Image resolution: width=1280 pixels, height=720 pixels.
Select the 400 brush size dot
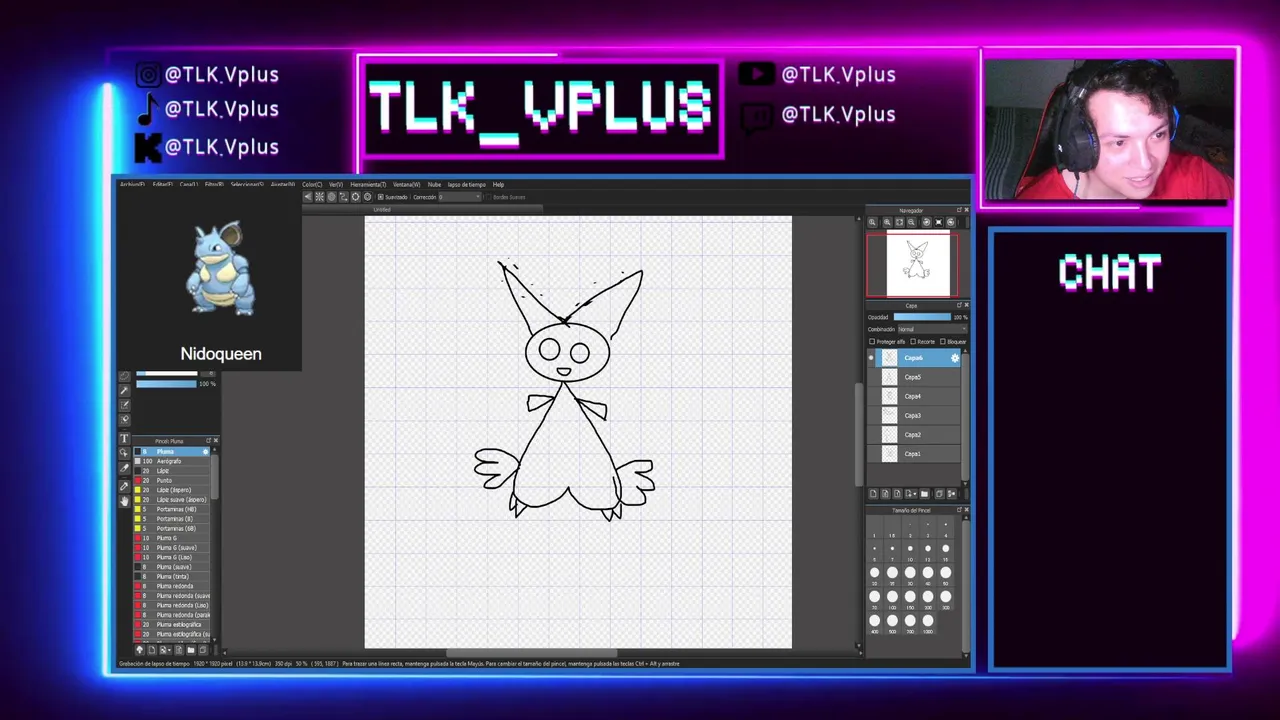click(x=874, y=620)
